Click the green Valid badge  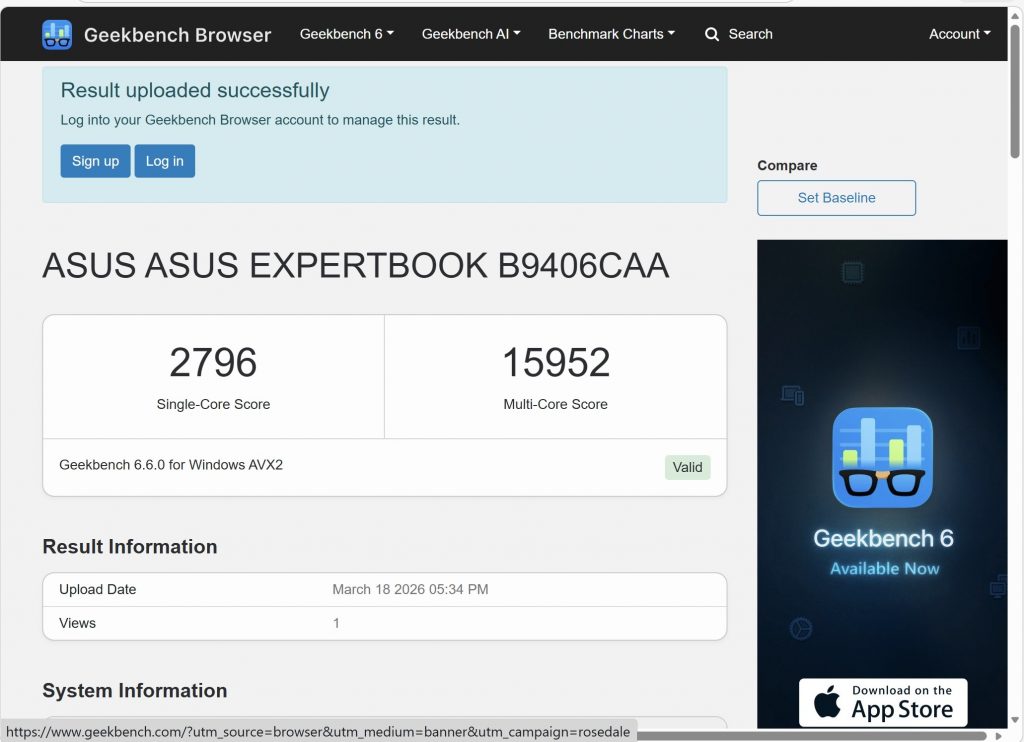687,467
